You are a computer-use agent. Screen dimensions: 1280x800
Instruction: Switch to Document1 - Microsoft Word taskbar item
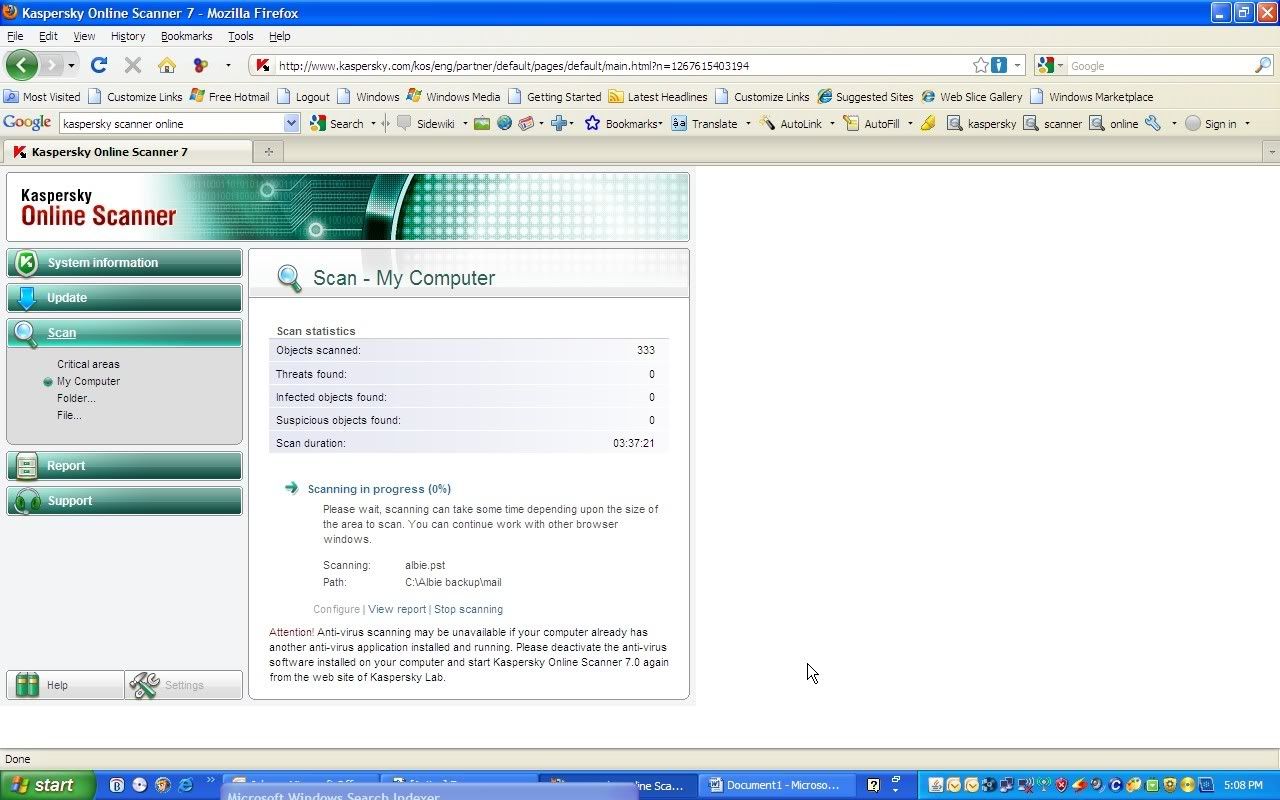[x=775, y=785]
